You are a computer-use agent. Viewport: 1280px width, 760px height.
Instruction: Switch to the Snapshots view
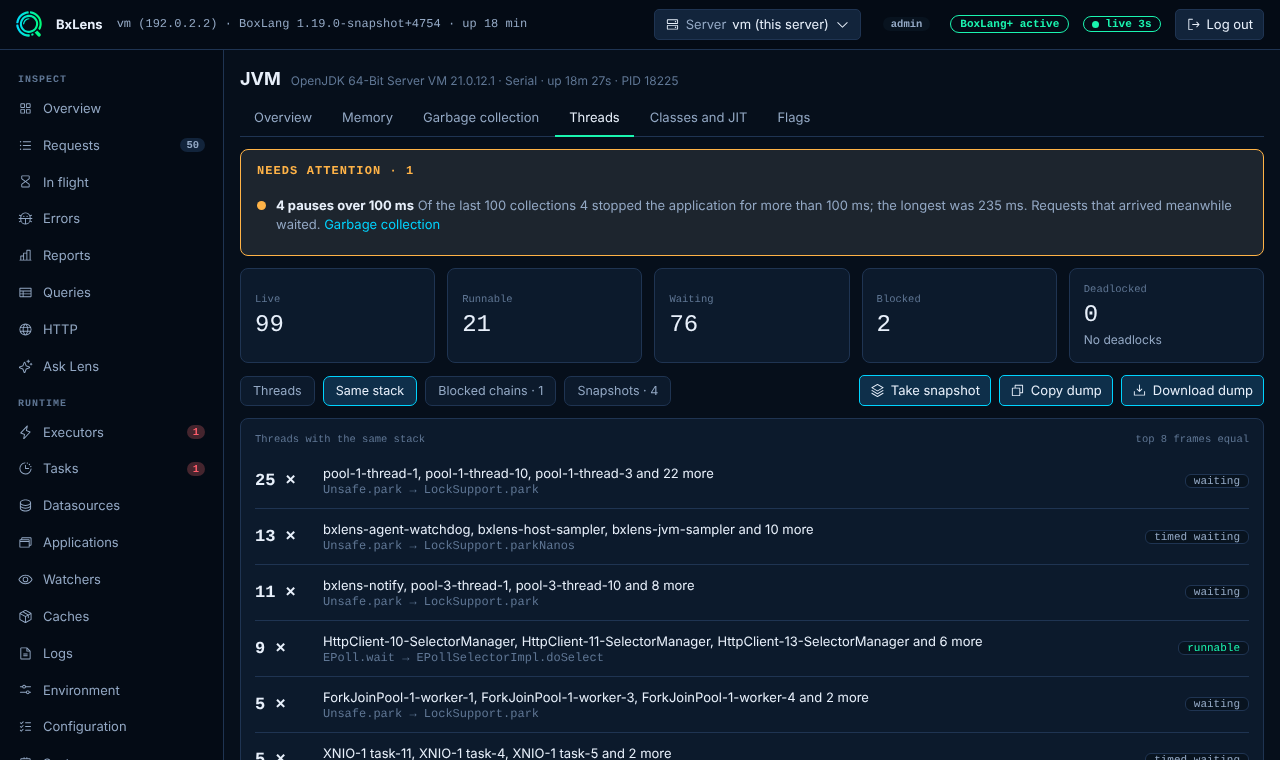pos(617,391)
